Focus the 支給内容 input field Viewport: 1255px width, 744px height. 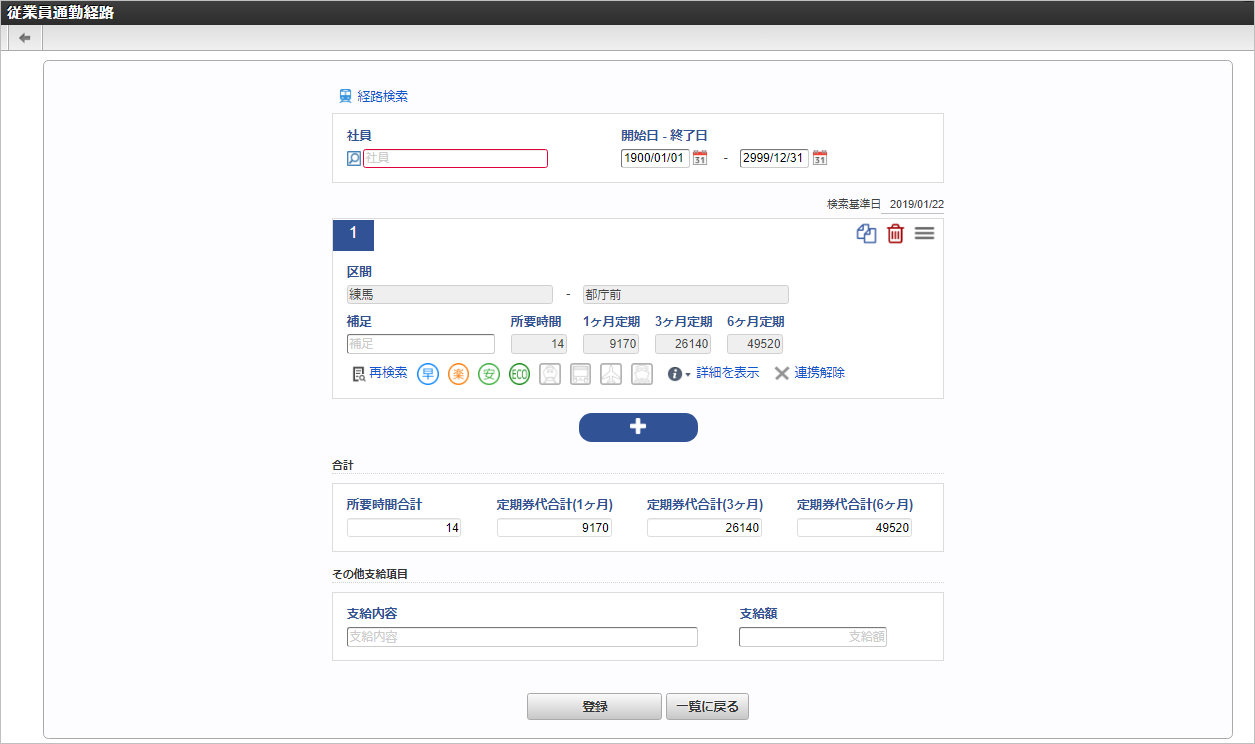click(522, 637)
